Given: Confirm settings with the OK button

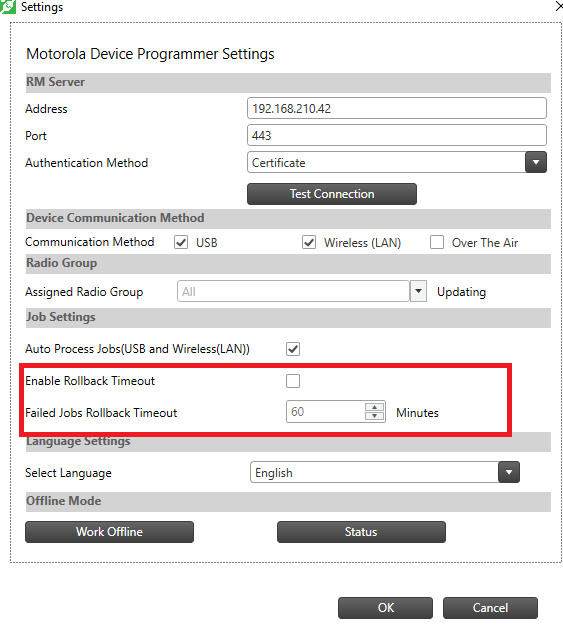Looking at the screenshot, I should [385, 608].
